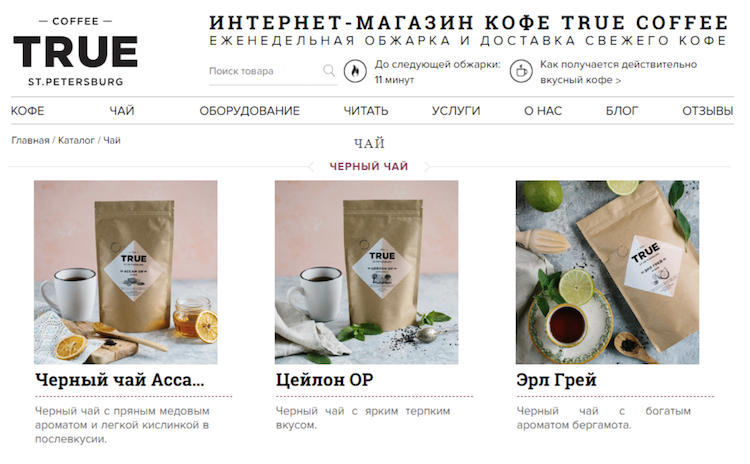Screen dimensions: 750x464
Task: Click the True Coffee St.Petersburg logo
Action: 76,52
